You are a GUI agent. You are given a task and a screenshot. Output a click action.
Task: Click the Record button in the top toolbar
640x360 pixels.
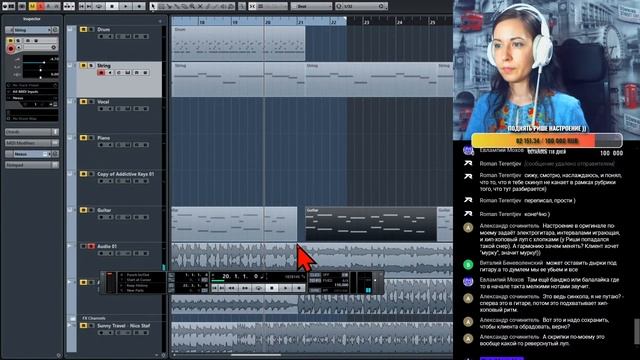point(139,6)
